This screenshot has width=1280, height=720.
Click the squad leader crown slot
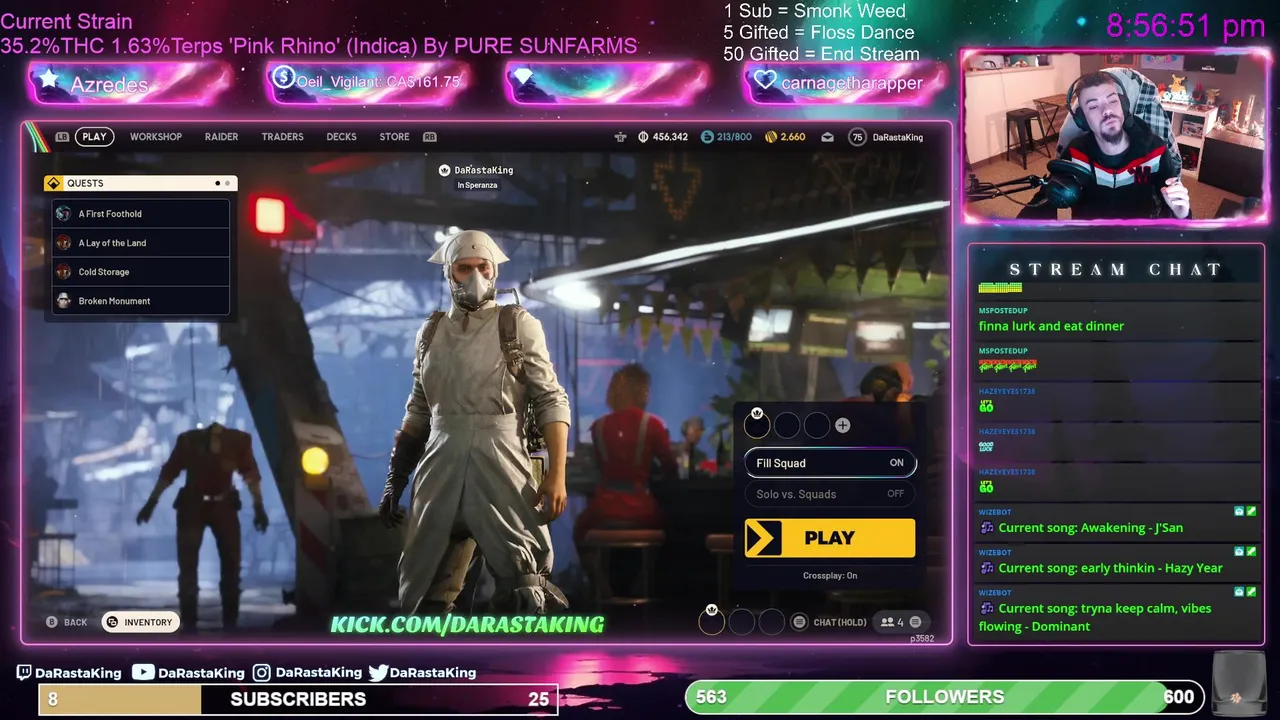pyautogui.click(x=757, y=424)
